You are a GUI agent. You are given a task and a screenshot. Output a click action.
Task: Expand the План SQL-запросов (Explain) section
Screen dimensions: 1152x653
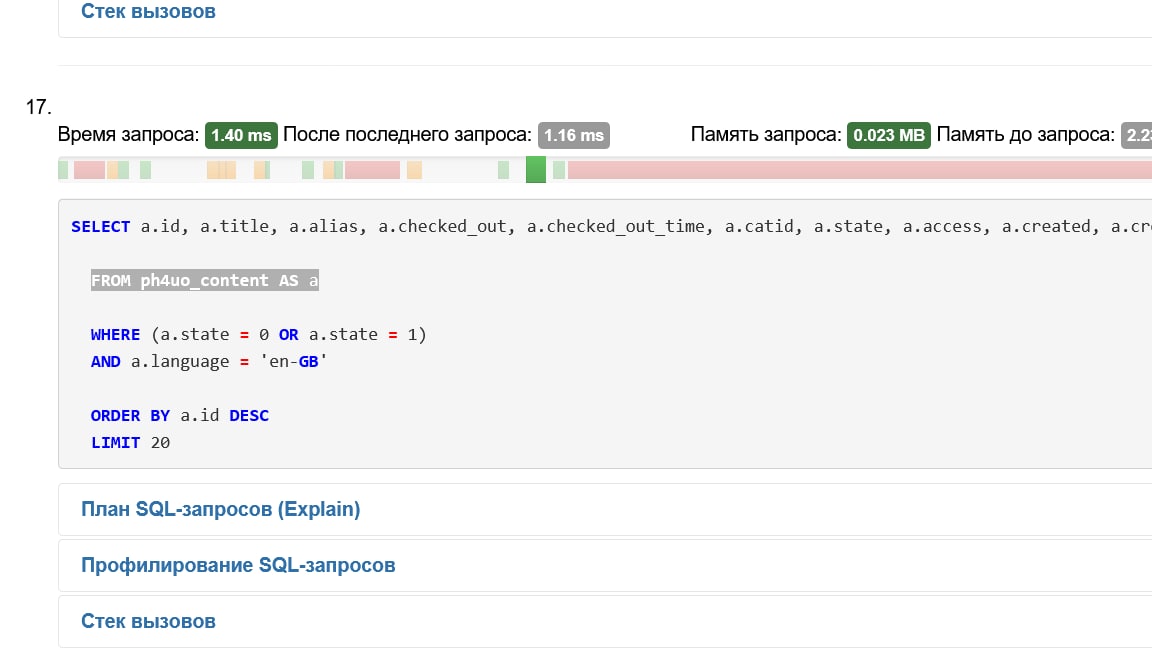pos(220,509)
